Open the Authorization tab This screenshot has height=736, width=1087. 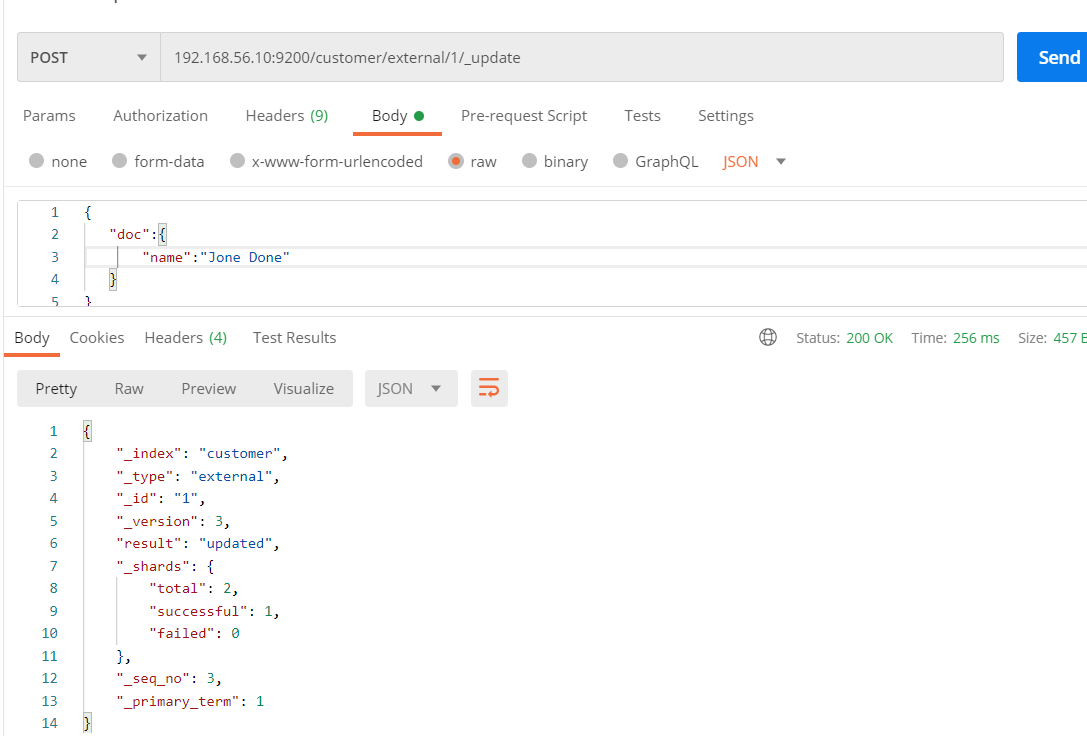point(160,116)
